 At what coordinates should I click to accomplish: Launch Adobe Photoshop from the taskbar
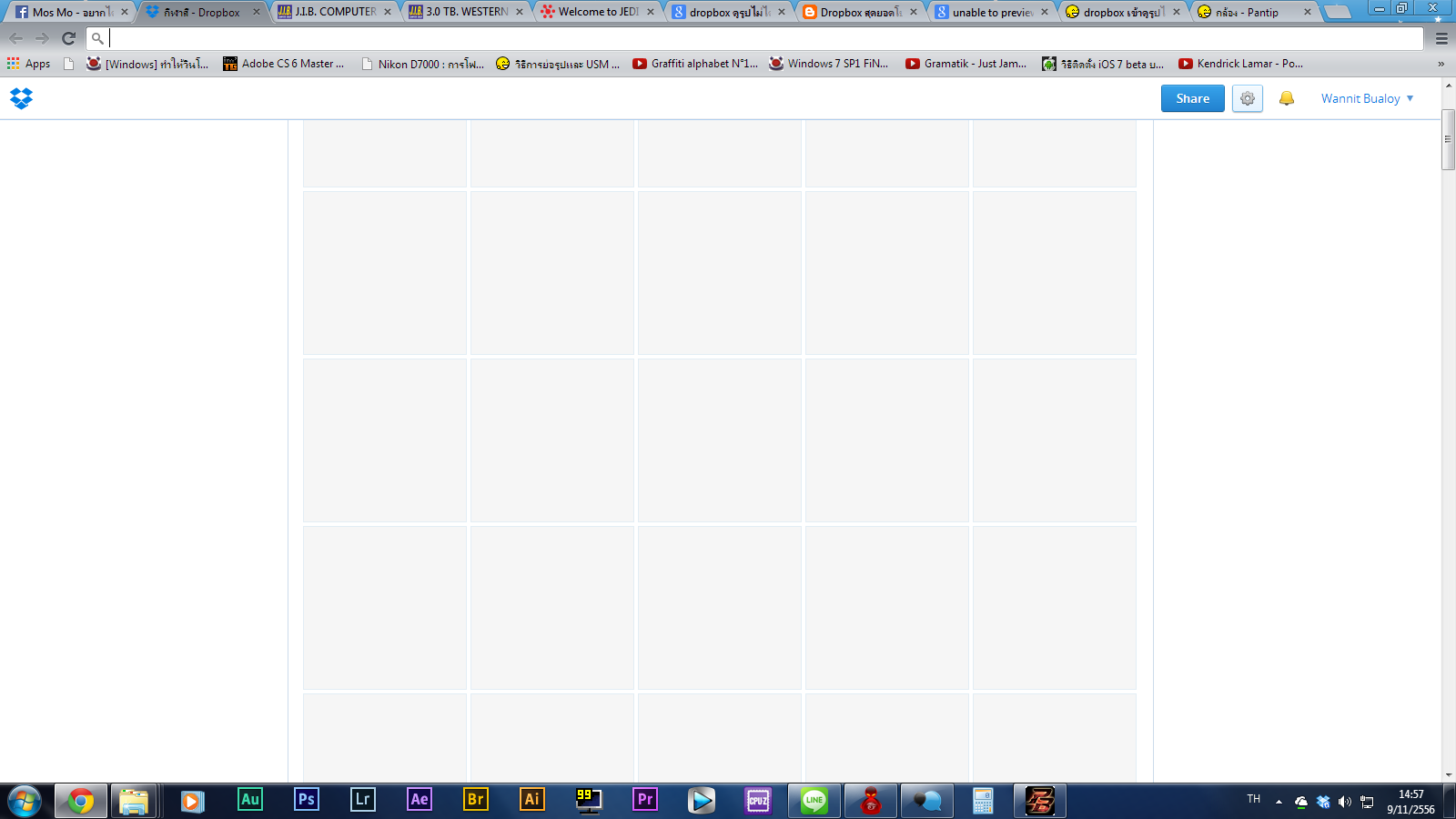pyautogui.click(x=307, y=800)
